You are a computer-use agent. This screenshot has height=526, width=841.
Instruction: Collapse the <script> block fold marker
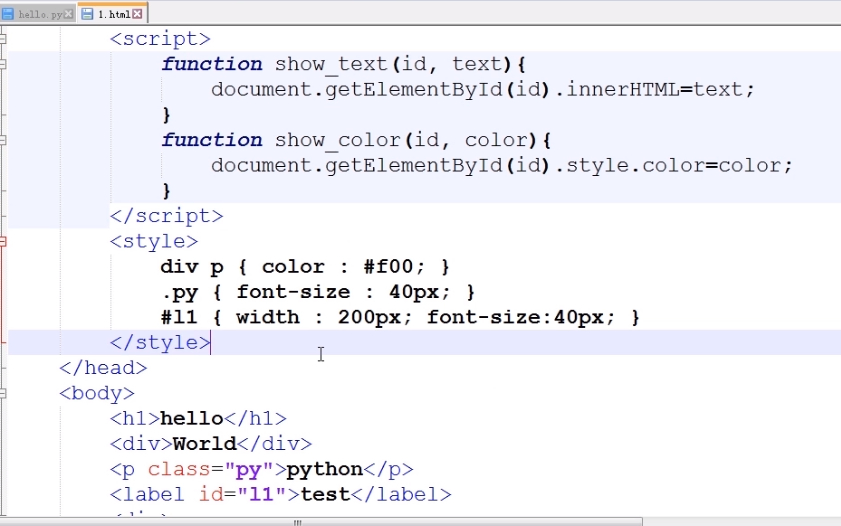coord(3,39)
